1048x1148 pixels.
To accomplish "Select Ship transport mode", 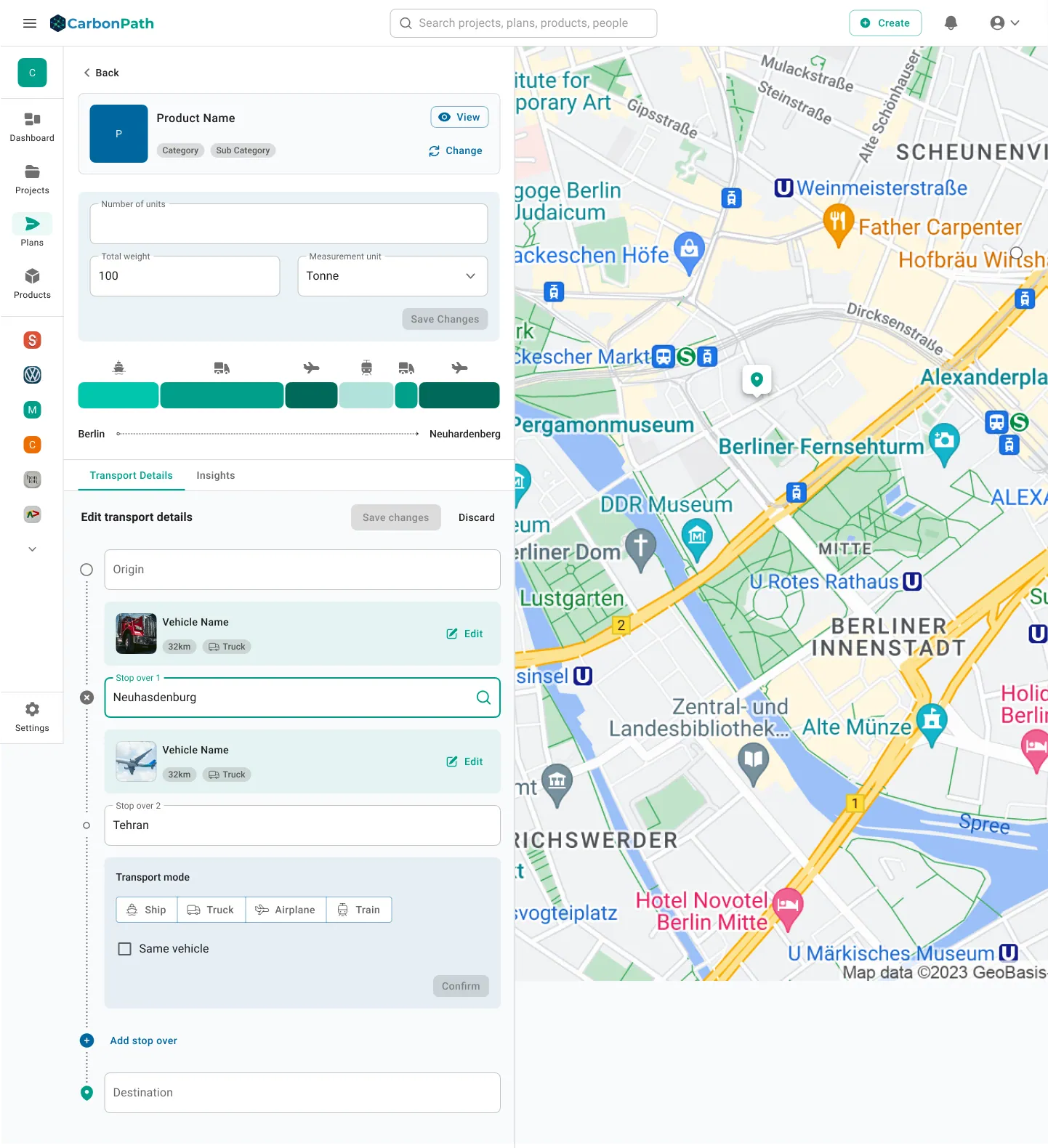I will tap(147, 910).
